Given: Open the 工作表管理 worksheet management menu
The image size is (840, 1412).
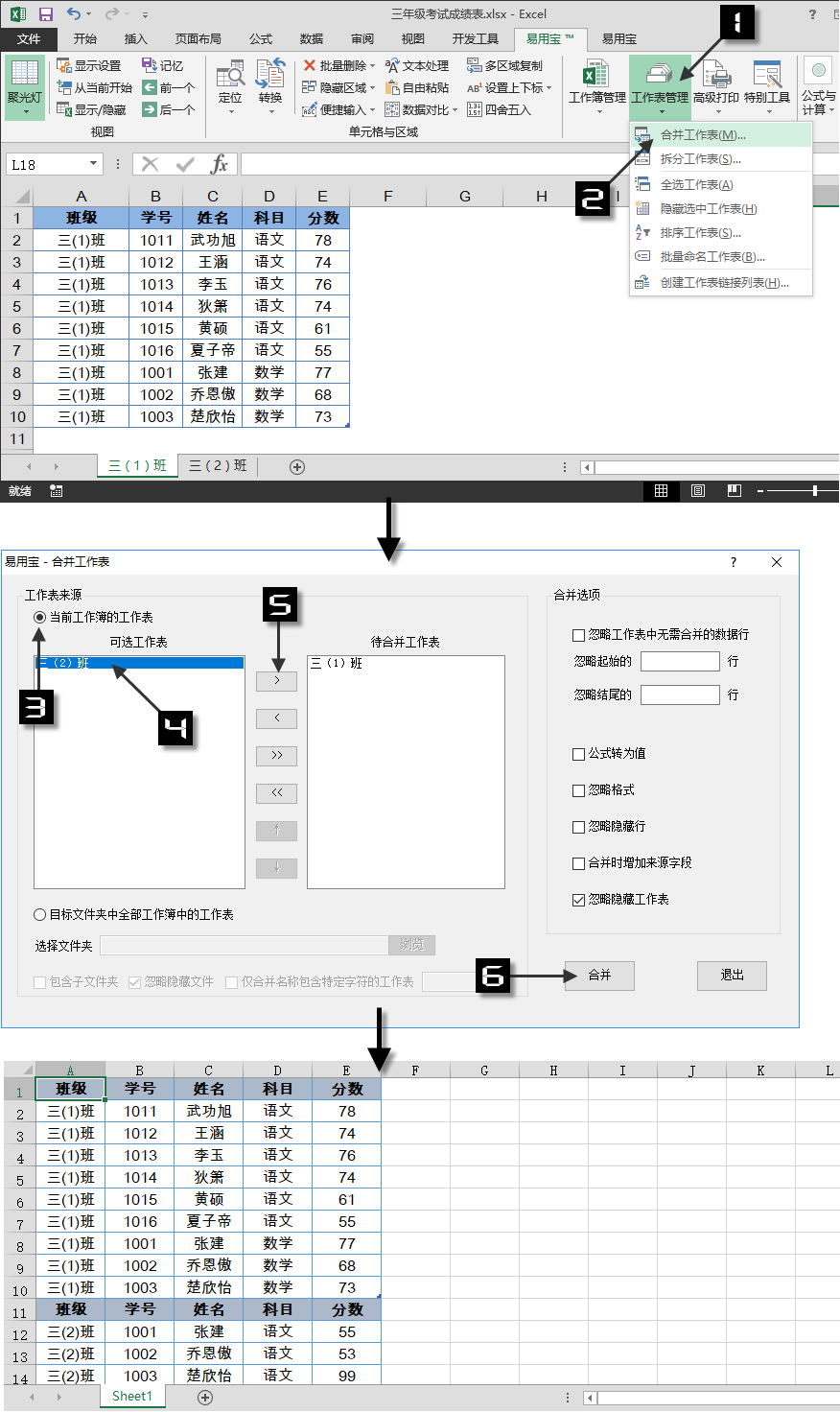Looking at the screenshot, I should point(660,86).
